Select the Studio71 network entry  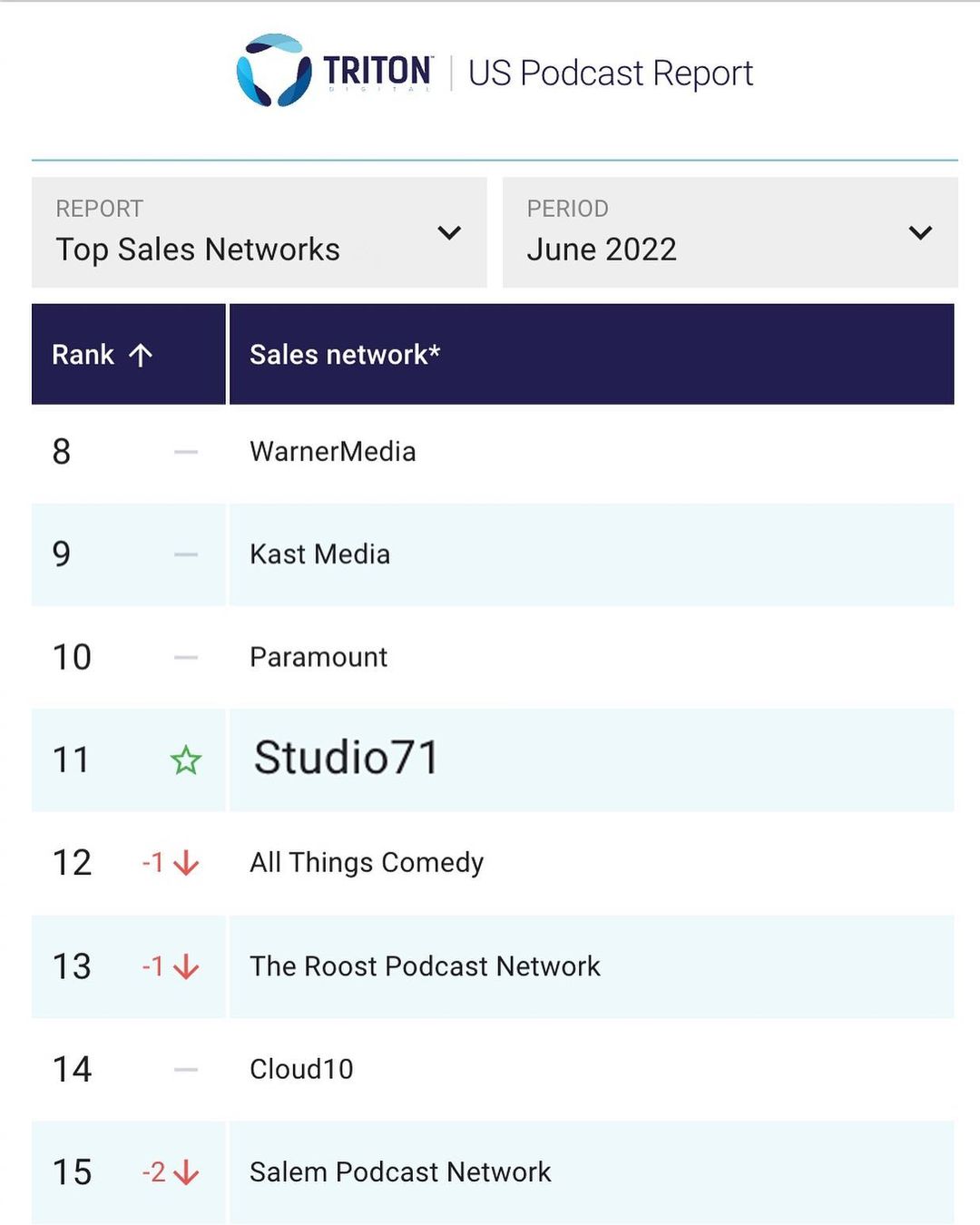click(347, 758)
